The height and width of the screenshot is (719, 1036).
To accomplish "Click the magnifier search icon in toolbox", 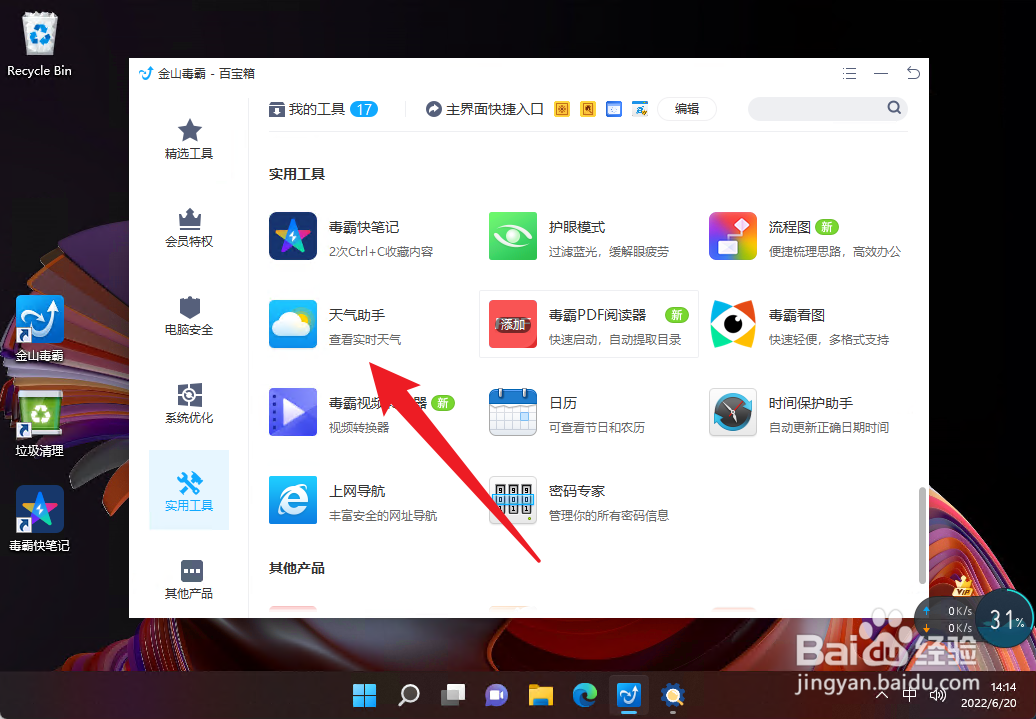I will [894, 108].
